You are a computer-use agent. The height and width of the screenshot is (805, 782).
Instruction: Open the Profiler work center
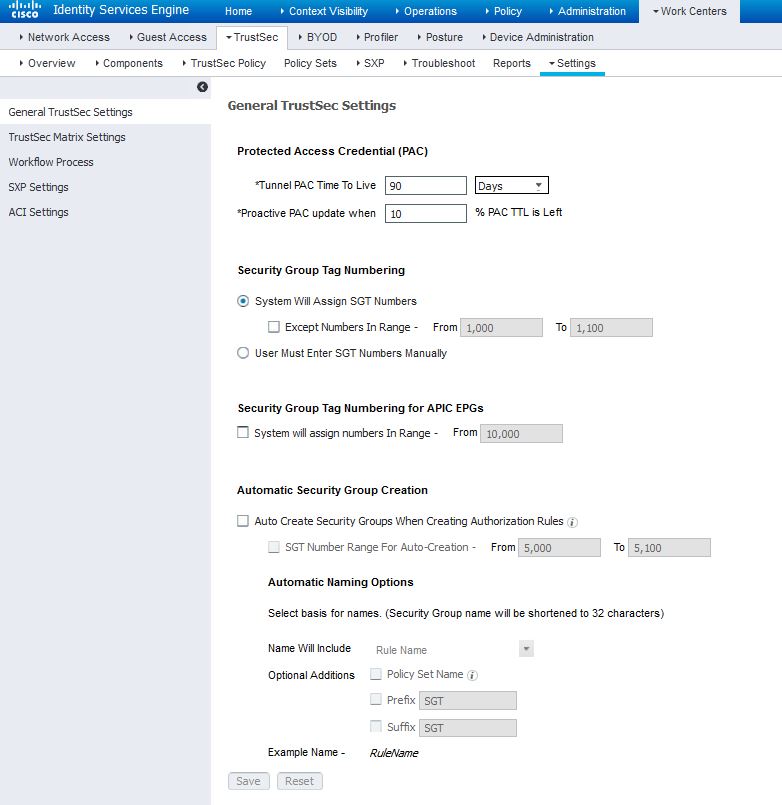click(x=377, y=37)
